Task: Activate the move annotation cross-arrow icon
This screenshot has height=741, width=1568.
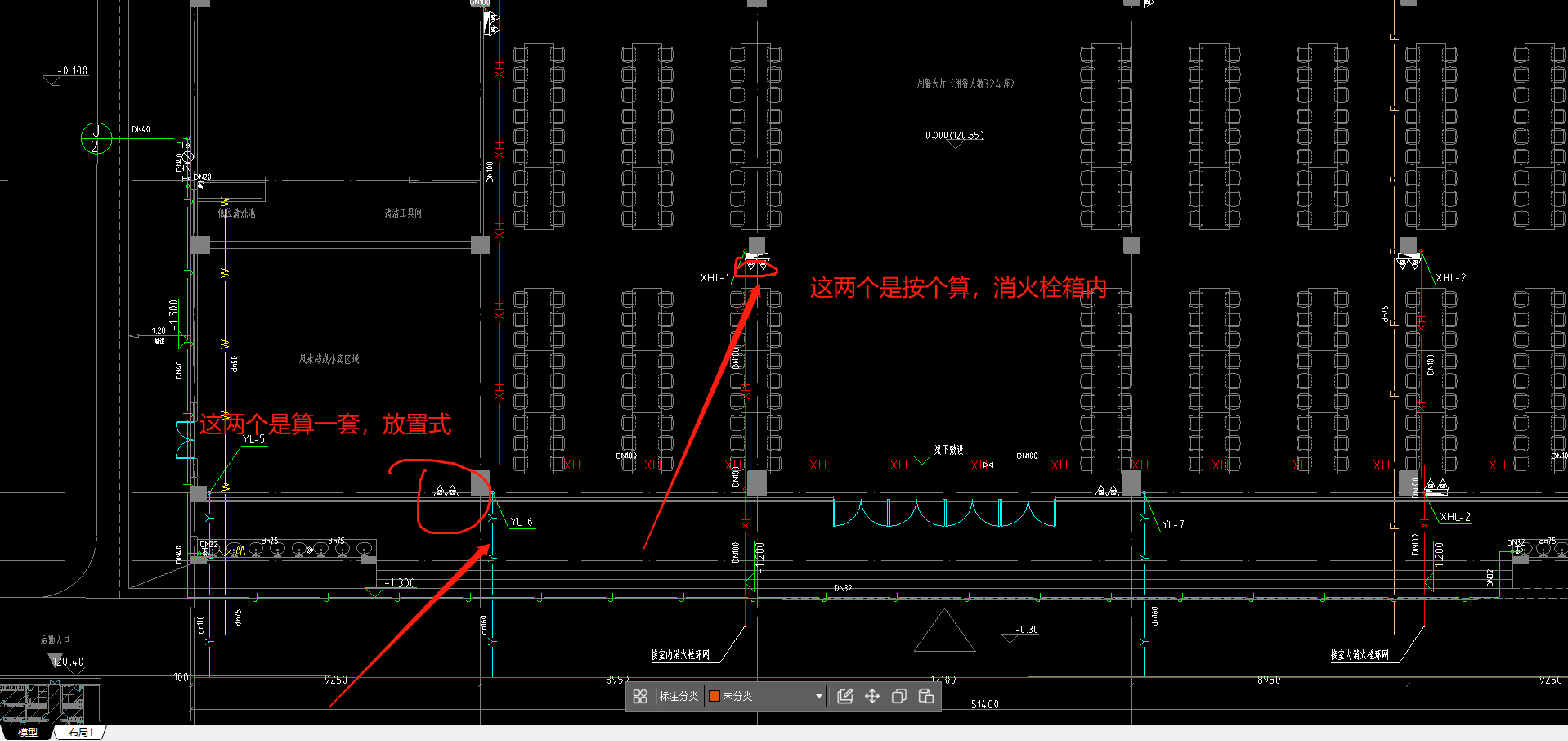Action: click(x=872, y=696)
